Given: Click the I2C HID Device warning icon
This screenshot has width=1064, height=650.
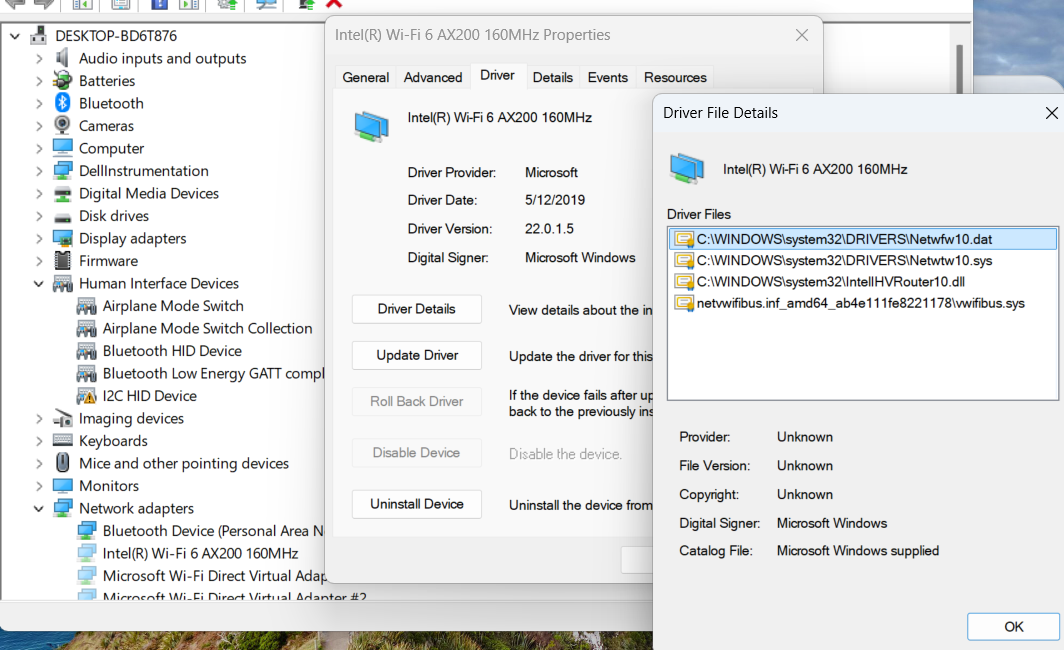Looking at the screenshot, I should [86, 396].
